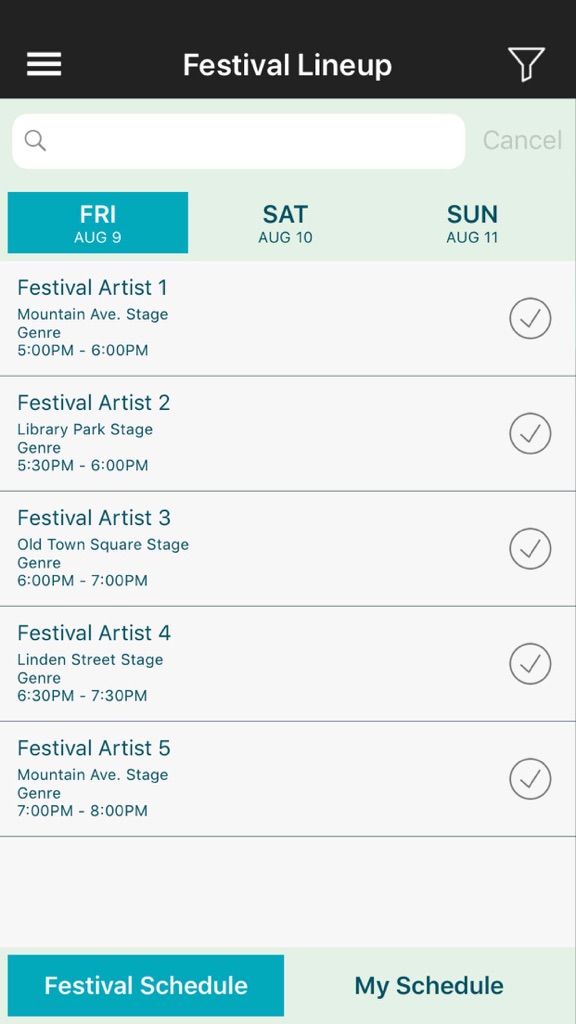Add Festival Artist 1 to schedule
The image size is (576, 1024).
coord(530,319)
